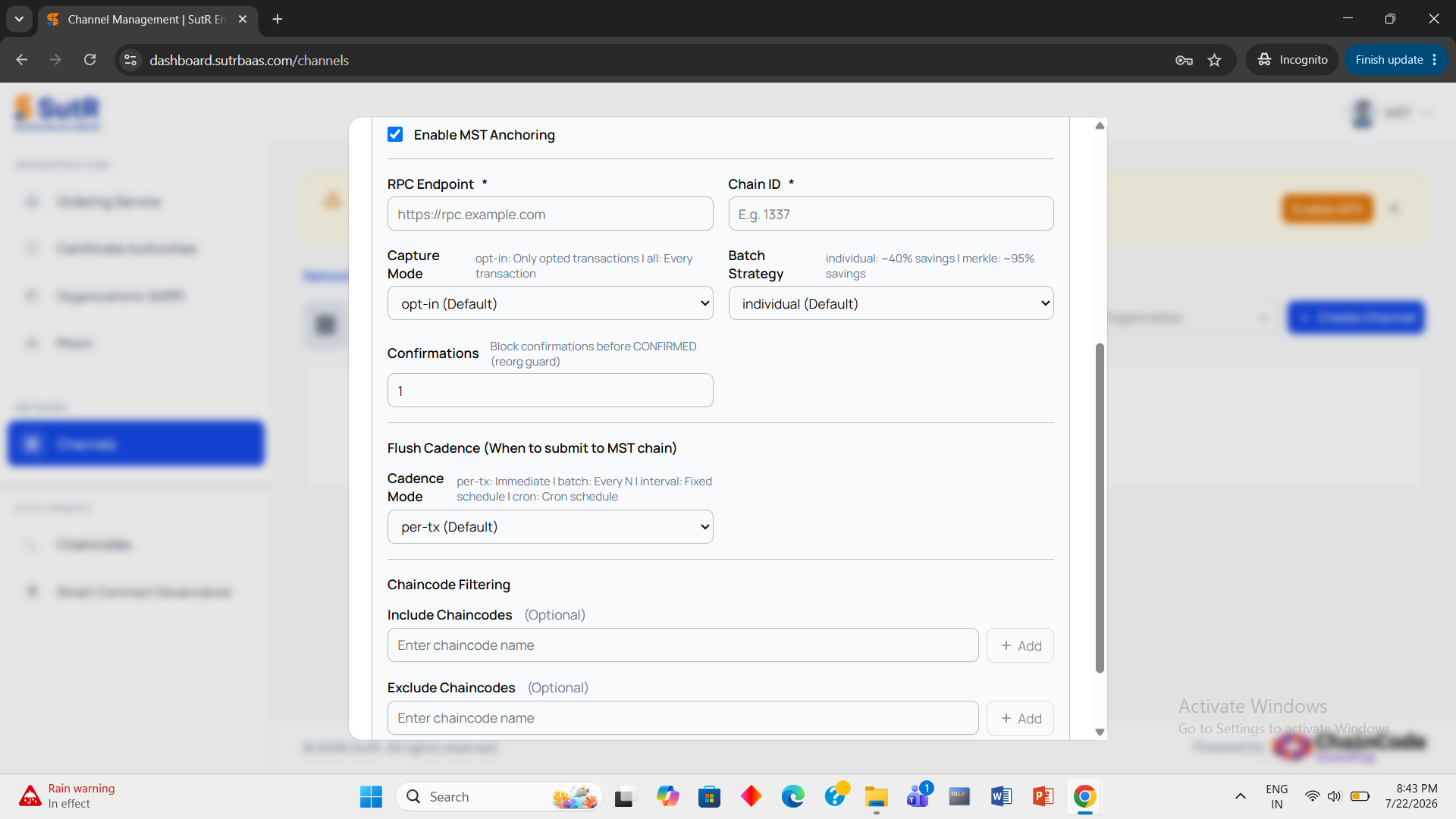Viewport: 1456px width, 819px height.
Task: Open a new browser tab
Action: tap(278, 19)
